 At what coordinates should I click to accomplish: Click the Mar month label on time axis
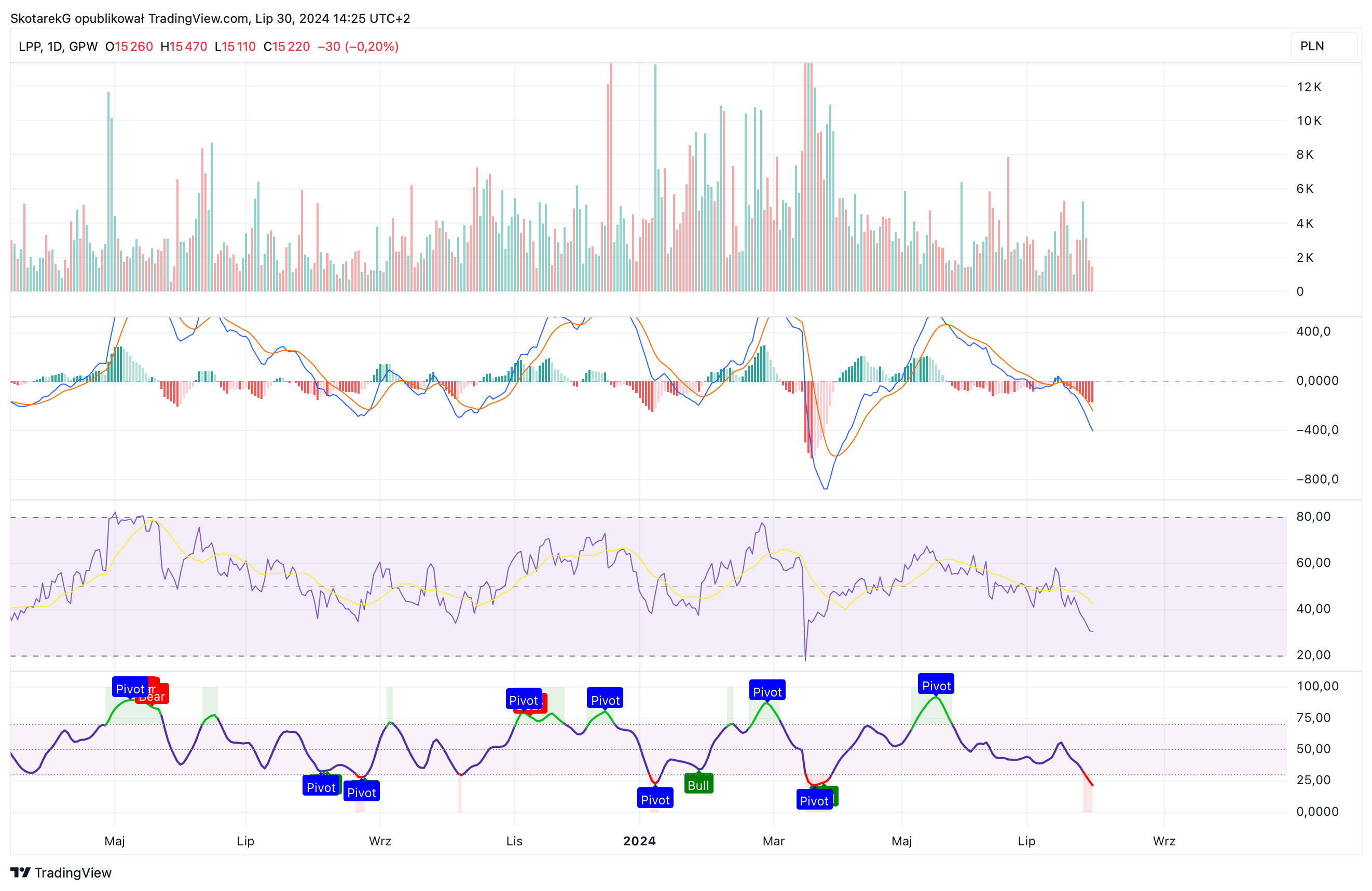coord(773,841)
